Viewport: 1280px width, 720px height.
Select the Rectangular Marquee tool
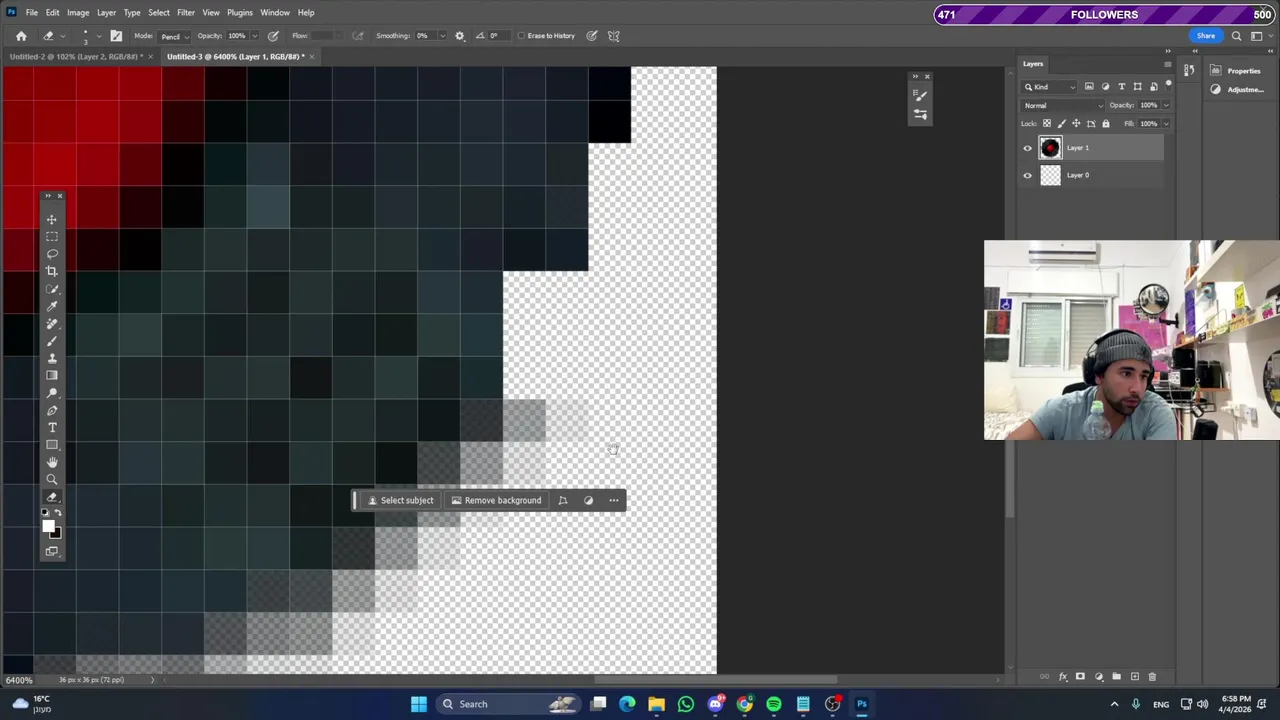tap(52, 236)
